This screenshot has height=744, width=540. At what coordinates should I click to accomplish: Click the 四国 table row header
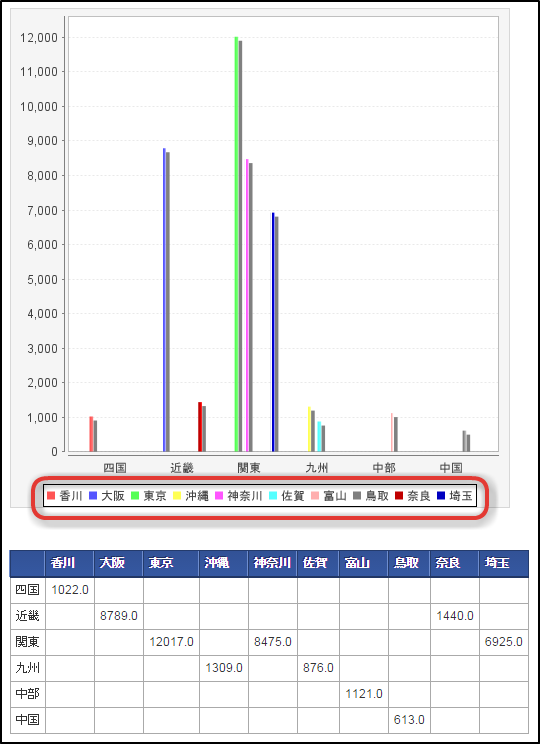point(28,590)
